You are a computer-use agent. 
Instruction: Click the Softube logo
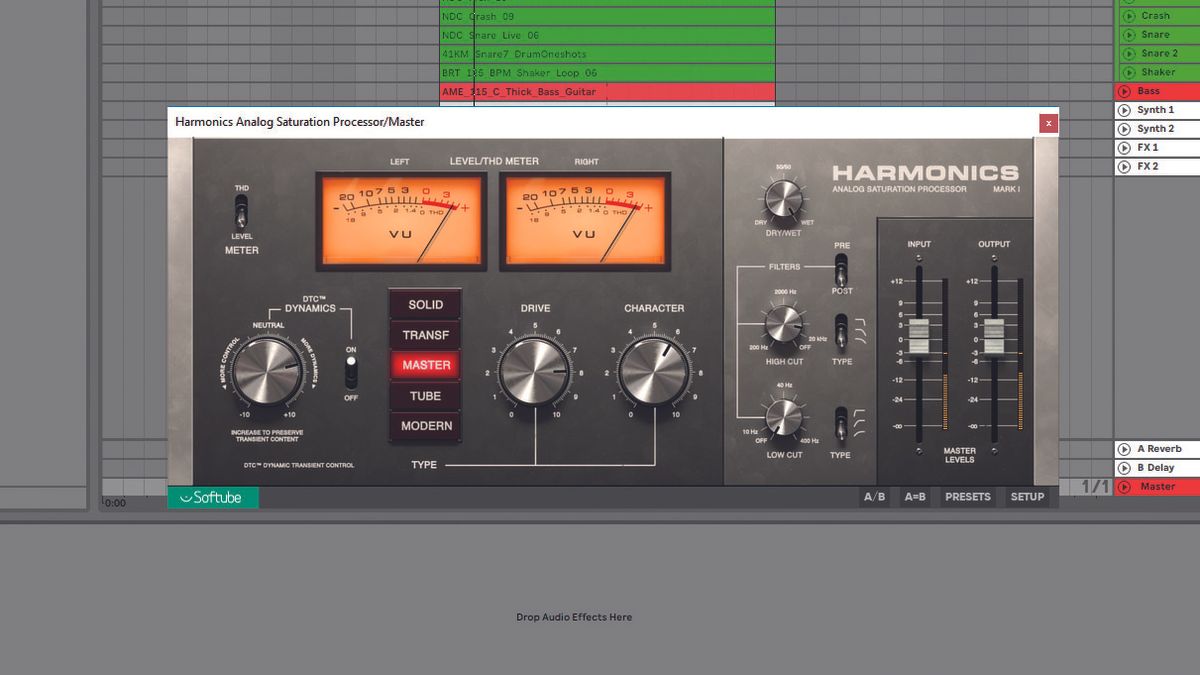(212, 496)
